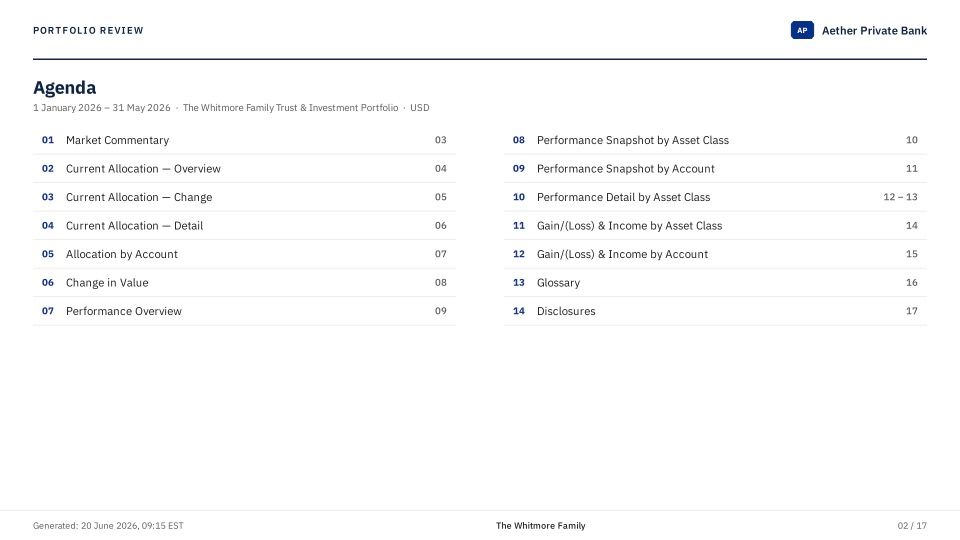Open Change in Value agenda item
960x540 pixels.
pos(244,282)
